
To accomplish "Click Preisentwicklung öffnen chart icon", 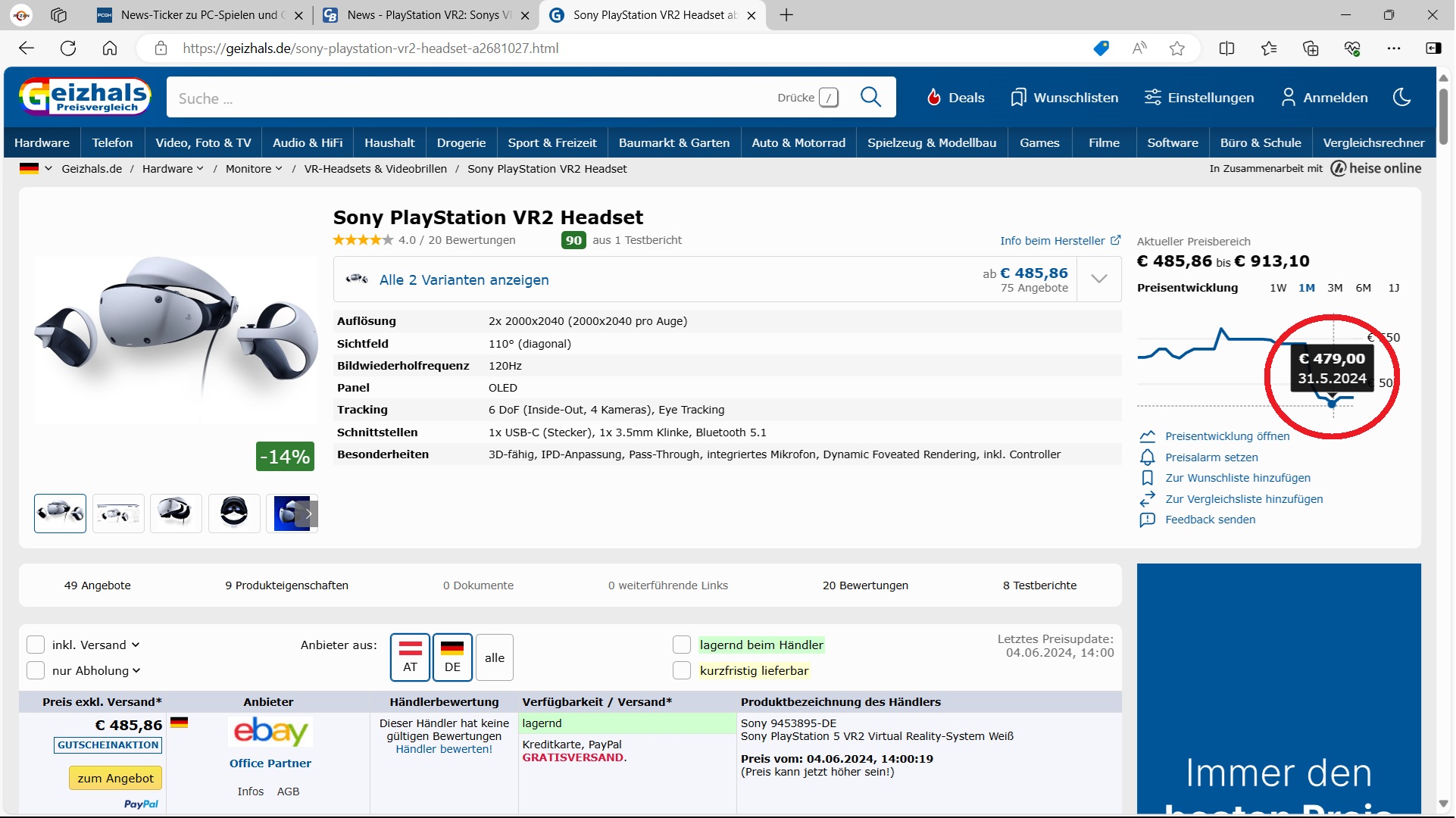I will pyautogui.click(x=1148, y=436).
